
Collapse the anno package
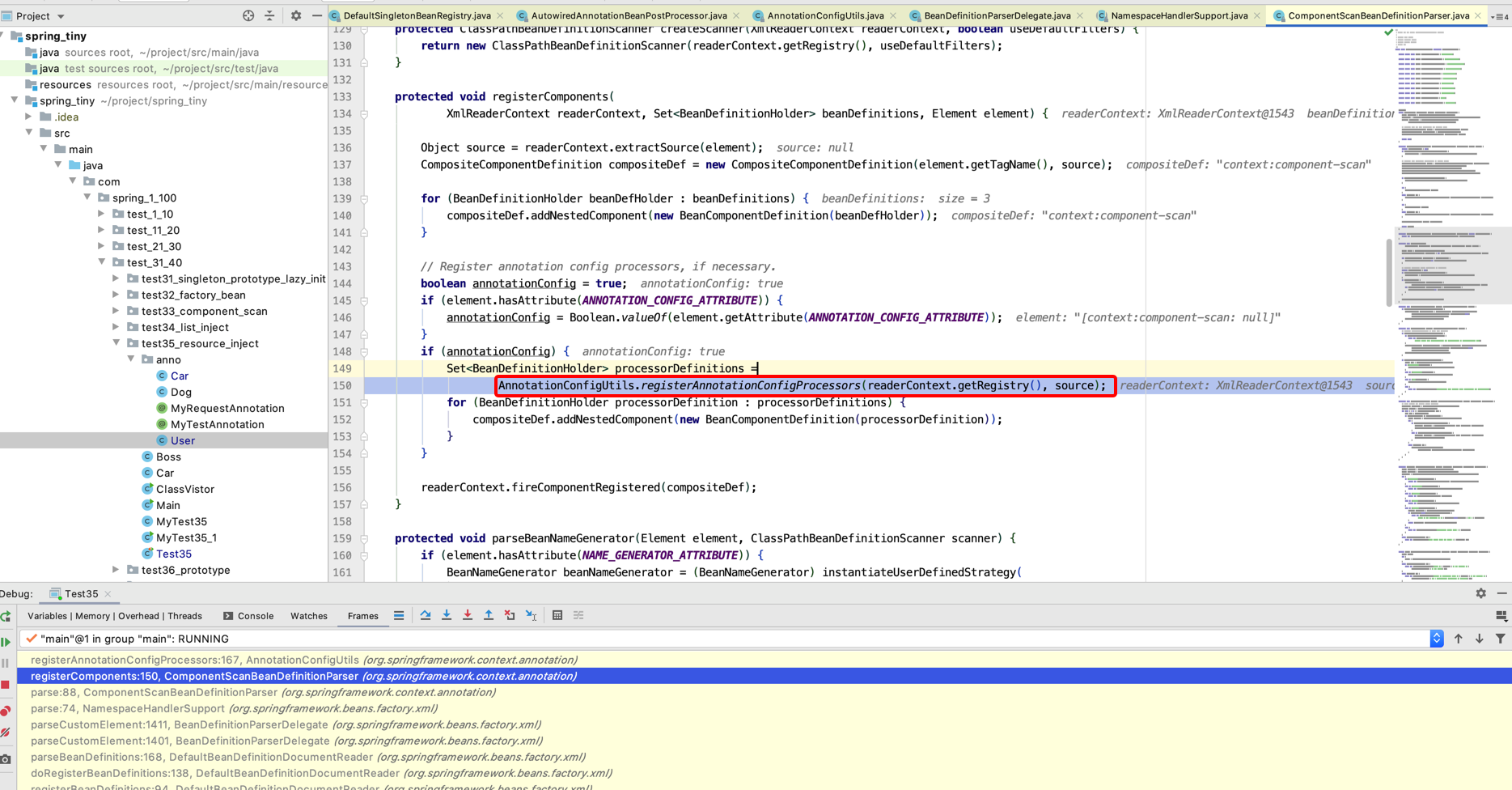(x=131, y=359)
